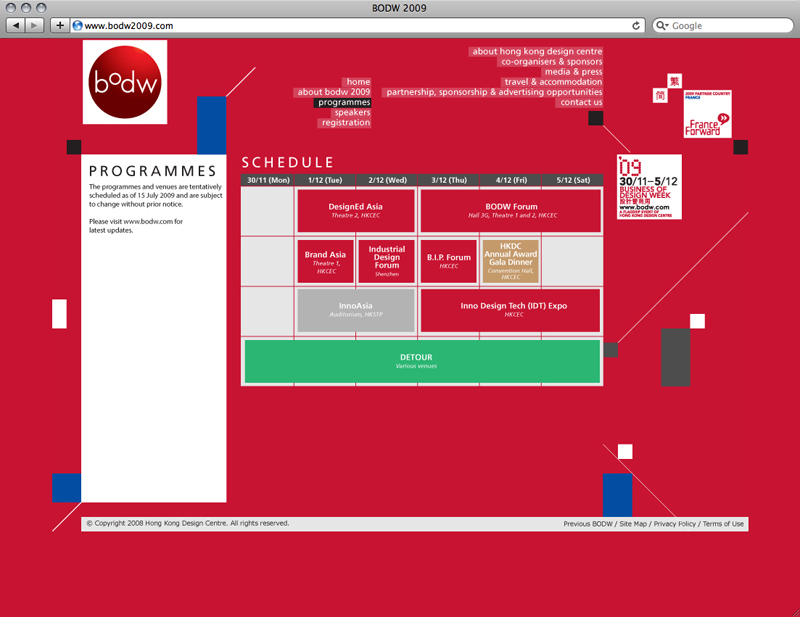The height and width of the screenshot is (617, 800).
Task: Open the France Forward partner country banner
Action: coord(708,114)
